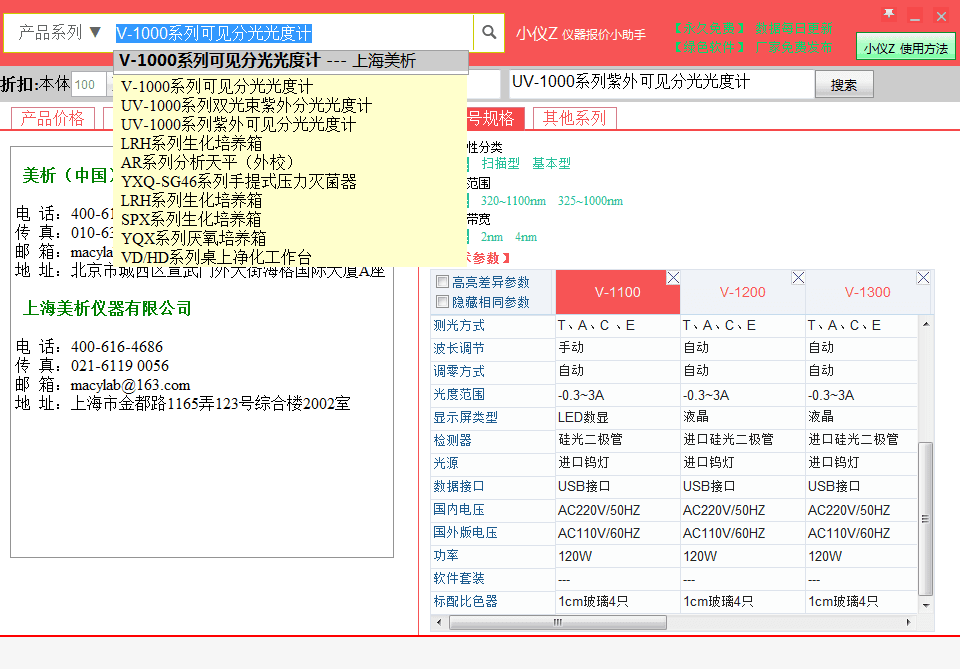The height and width of the screenshot is (670, 960).
Task: Select 2nm bandwidth filter
Action: (x=492, y=237)
